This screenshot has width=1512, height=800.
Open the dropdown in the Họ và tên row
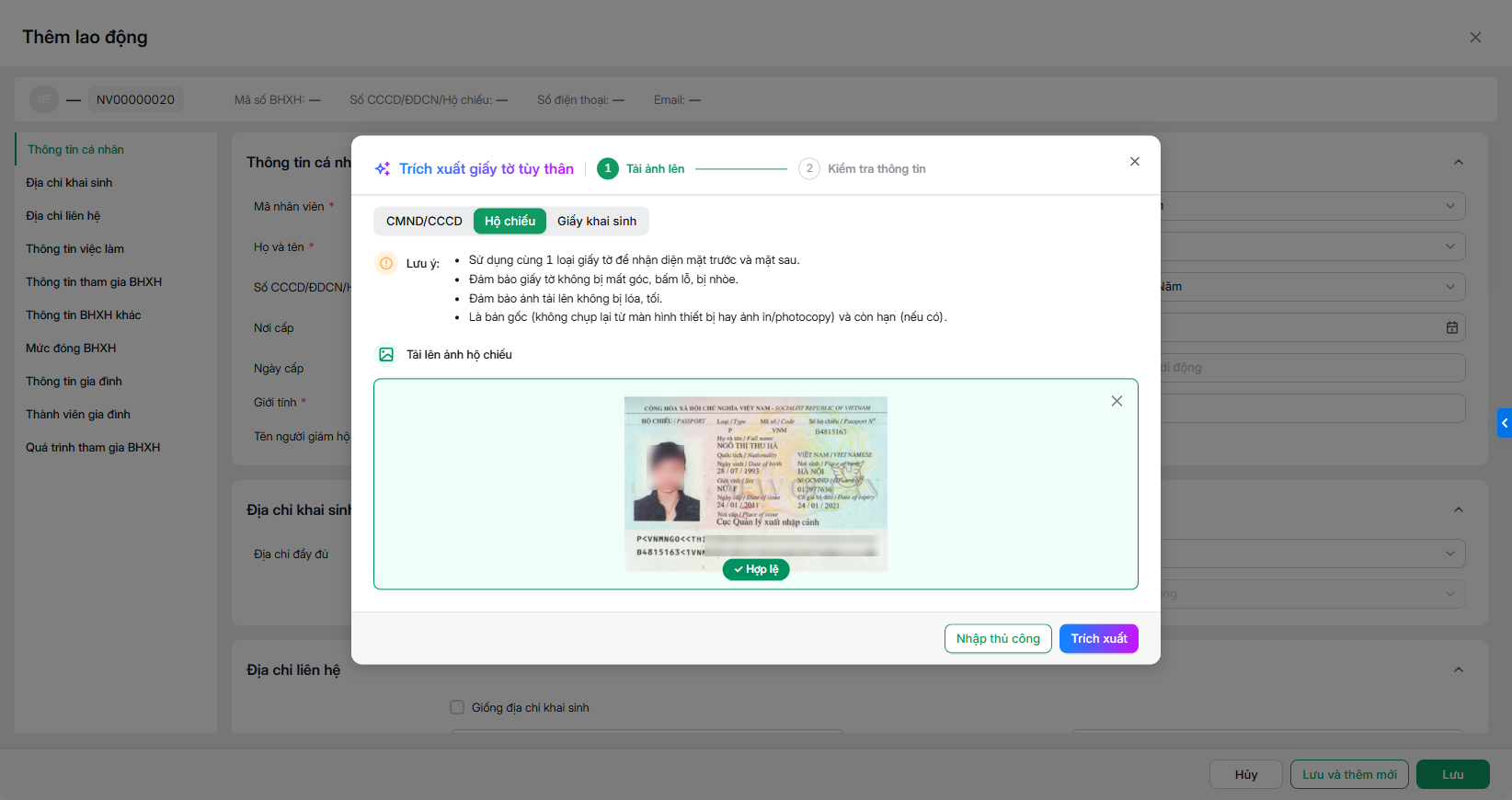(1450, 246)
